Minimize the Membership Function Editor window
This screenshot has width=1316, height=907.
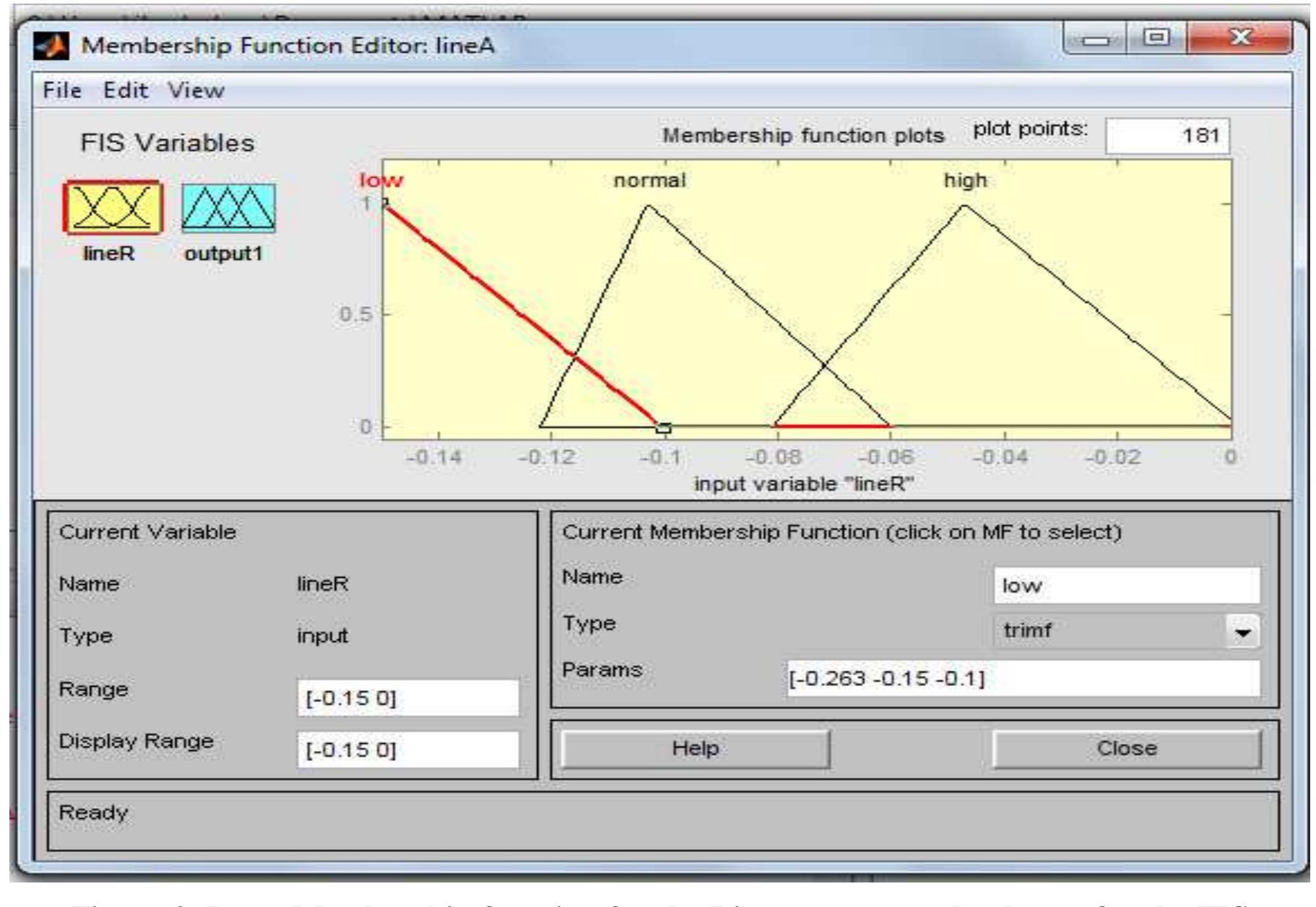(x=1096, y=38)
